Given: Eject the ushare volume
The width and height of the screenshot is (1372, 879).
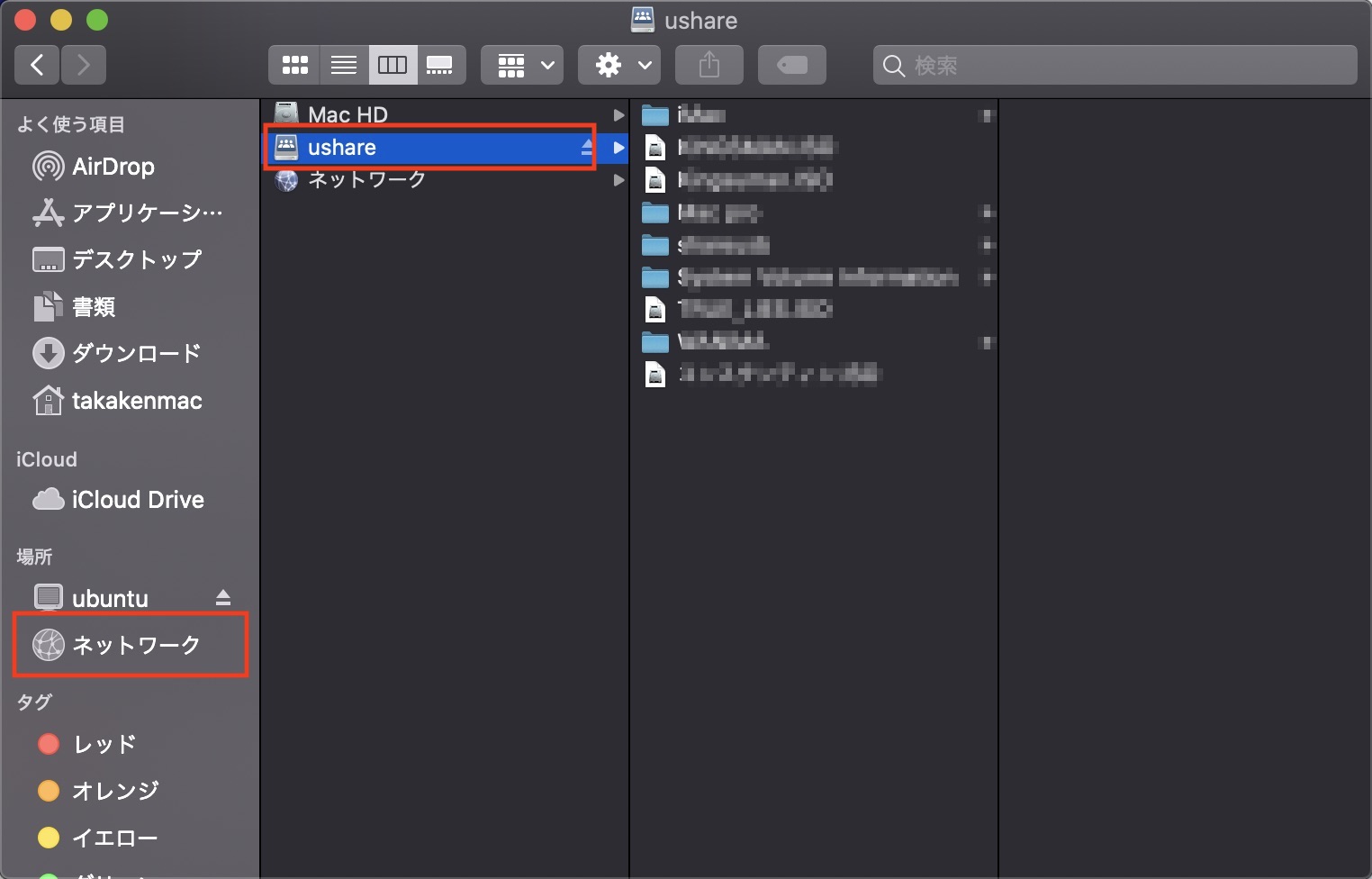Looking at the screenshot, I should [x=587, y=147].
